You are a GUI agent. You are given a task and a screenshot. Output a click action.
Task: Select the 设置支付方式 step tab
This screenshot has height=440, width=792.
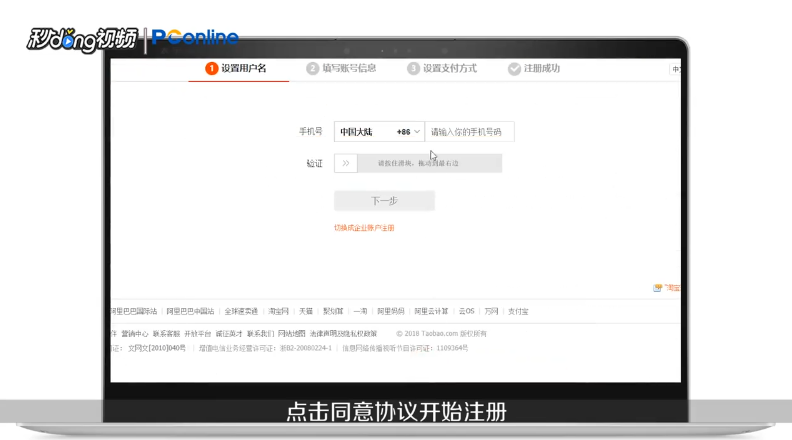[442, 69]
